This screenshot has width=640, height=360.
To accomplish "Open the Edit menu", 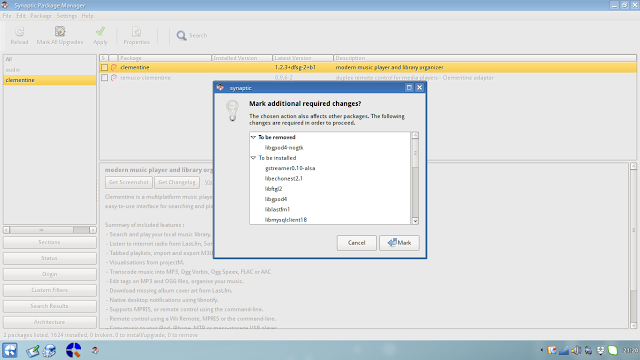I will (x=21, y=16).
